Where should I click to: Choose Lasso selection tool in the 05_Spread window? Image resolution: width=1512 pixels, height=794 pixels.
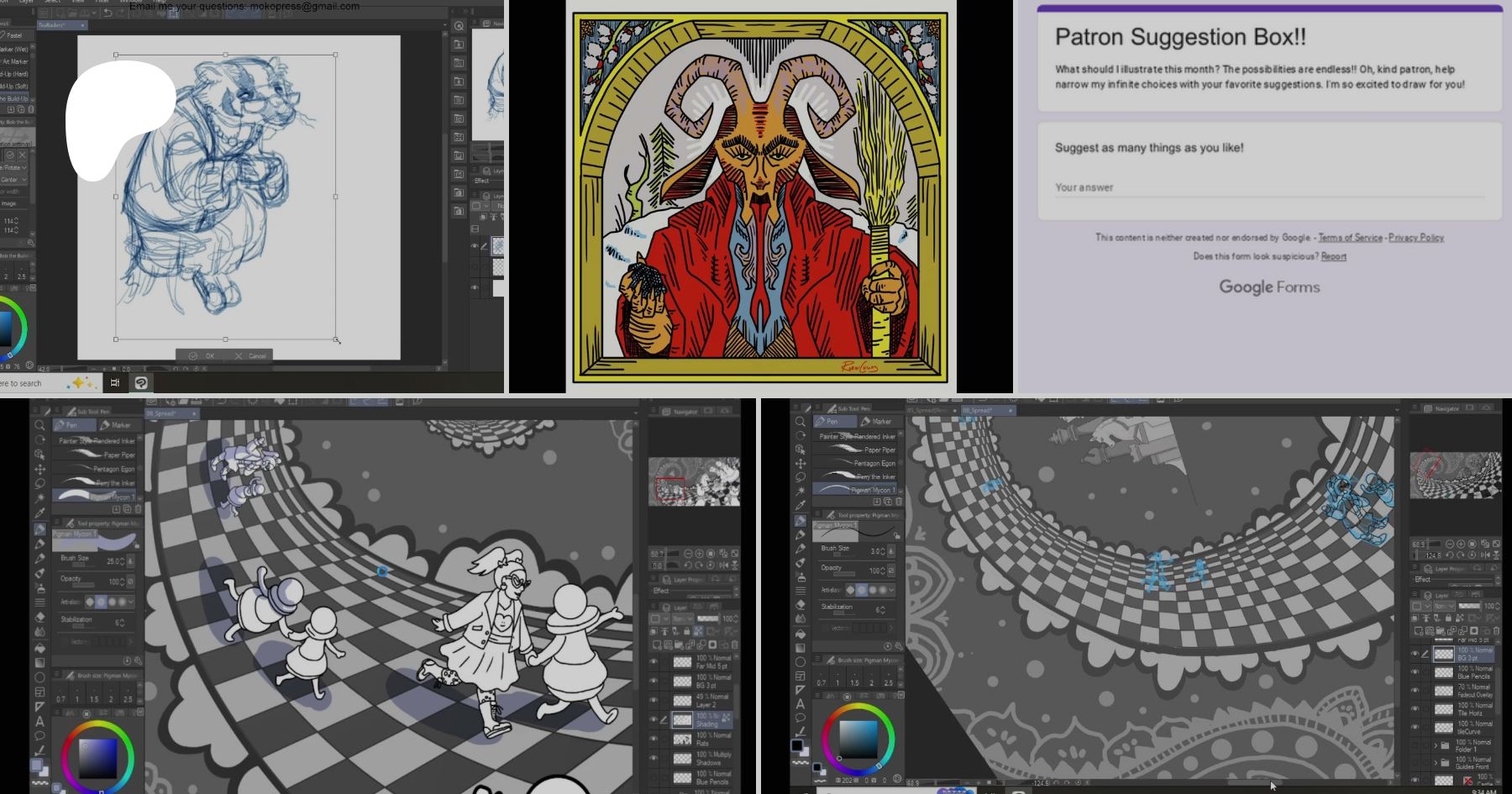tap(801, 477)
